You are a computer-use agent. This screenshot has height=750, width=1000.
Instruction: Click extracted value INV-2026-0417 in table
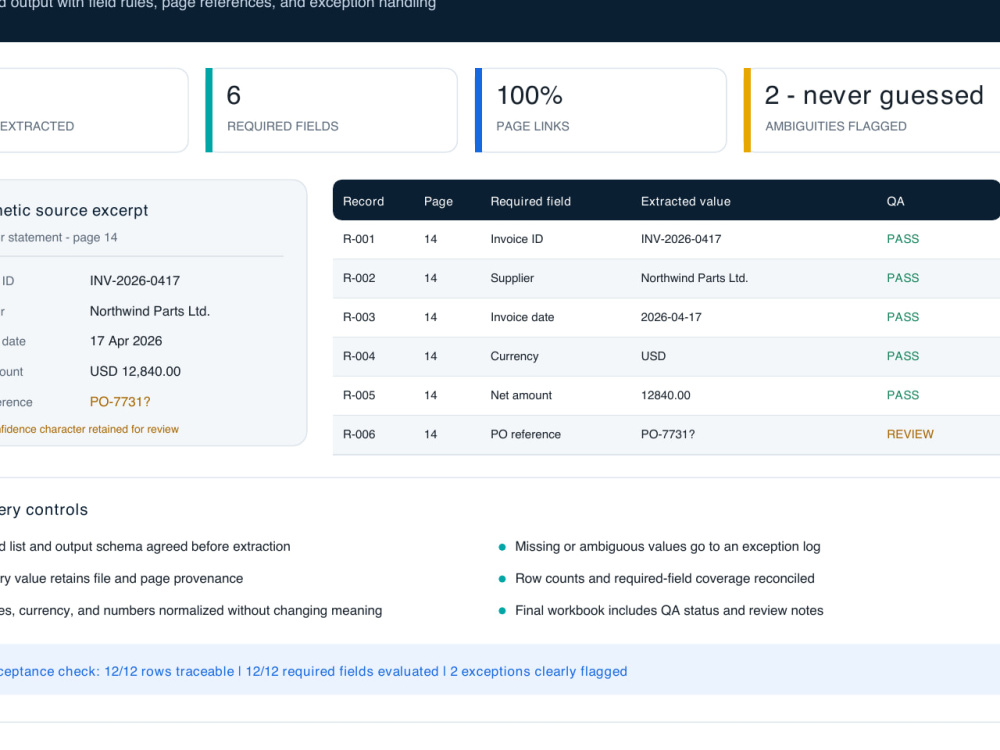(680, 239)
